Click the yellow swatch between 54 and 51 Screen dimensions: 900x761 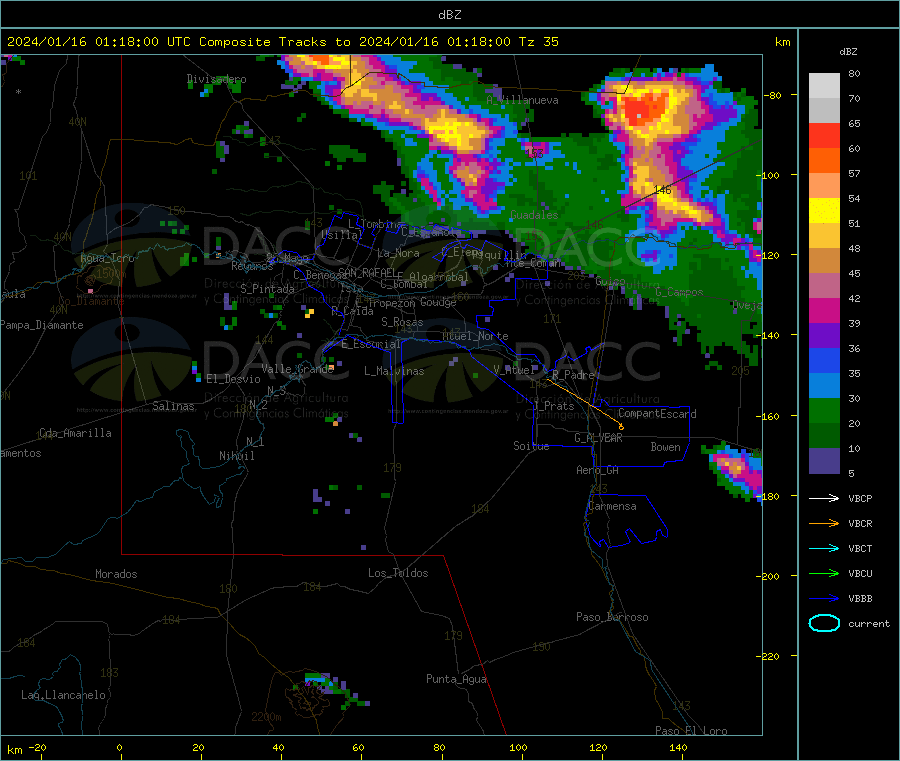tap(824, 211)
